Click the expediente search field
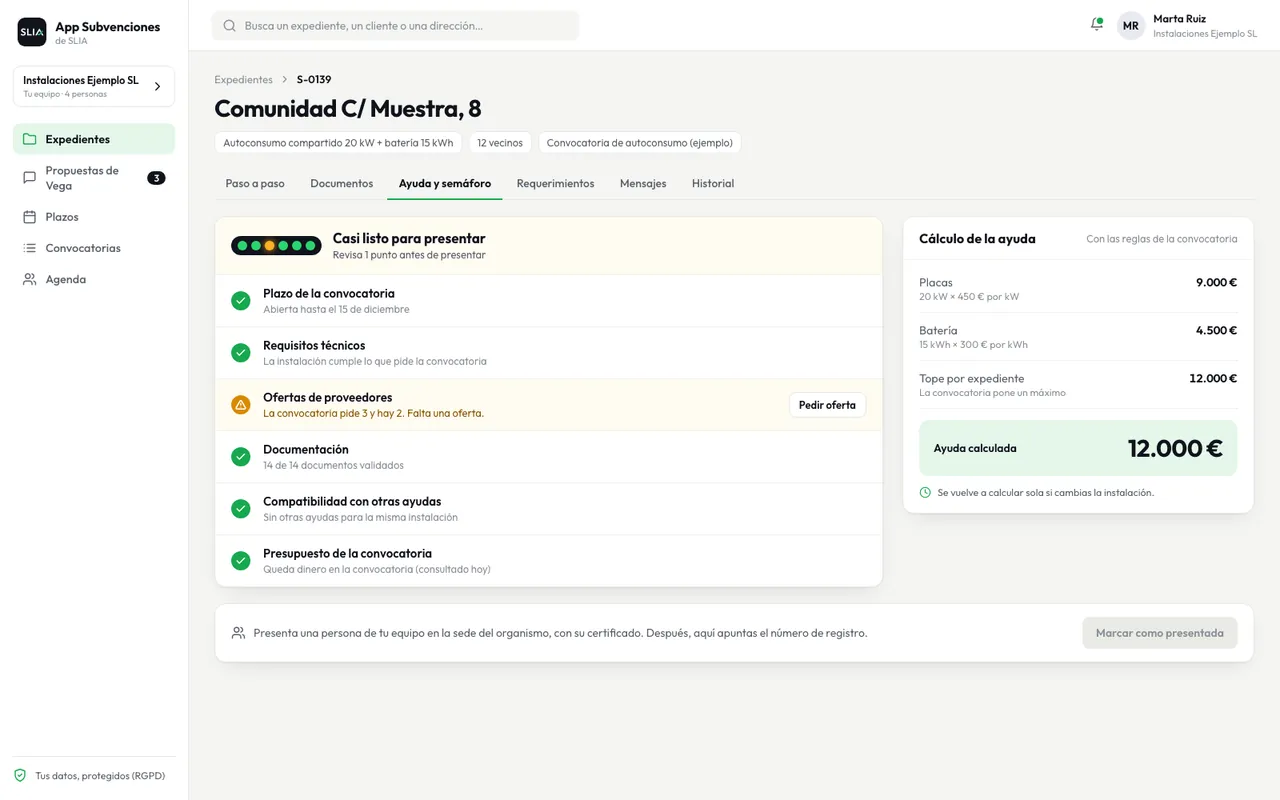 395,26
